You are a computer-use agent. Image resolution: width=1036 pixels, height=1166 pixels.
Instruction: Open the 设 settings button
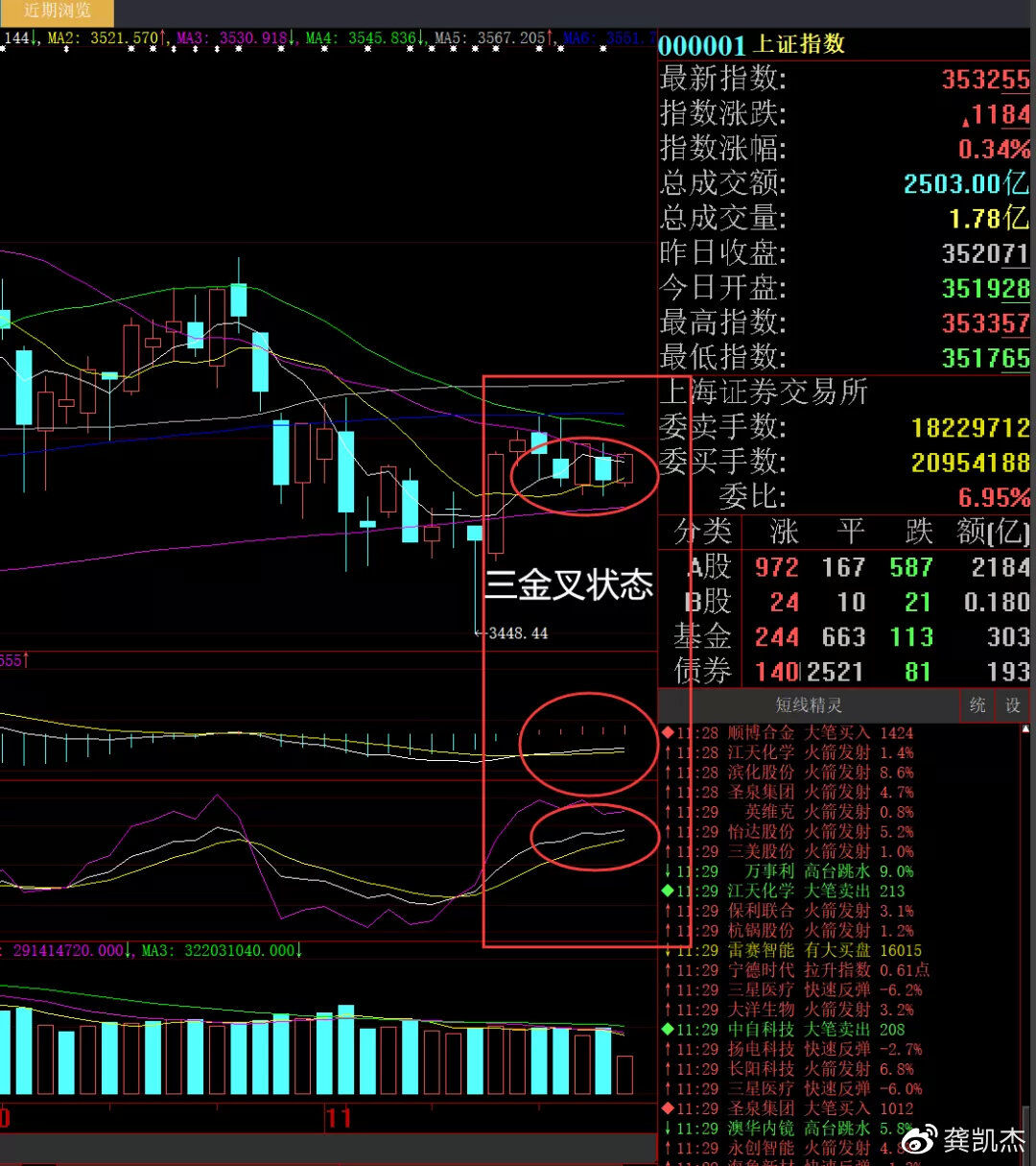(x=1012, y=705)
